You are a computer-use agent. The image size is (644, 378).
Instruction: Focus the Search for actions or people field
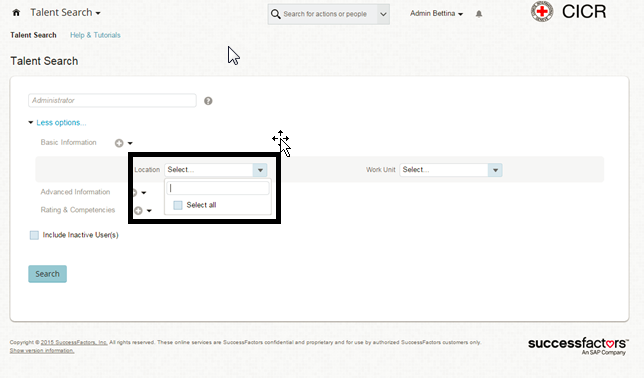(324, 14)
